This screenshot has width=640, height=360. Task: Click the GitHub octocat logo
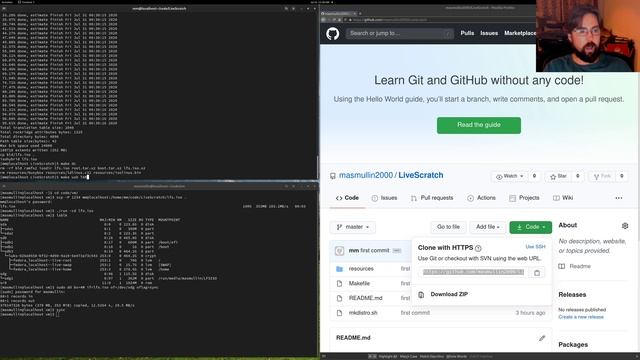333,33
